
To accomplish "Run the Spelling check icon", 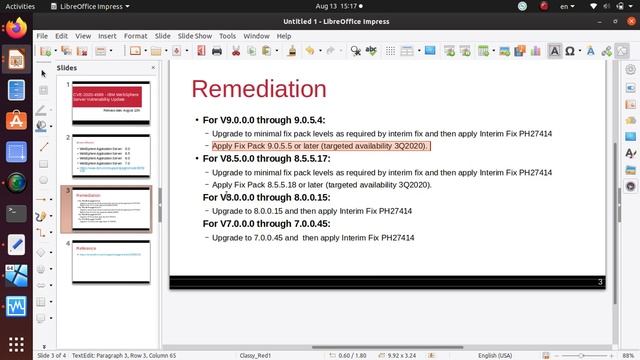I will point(371,51).
